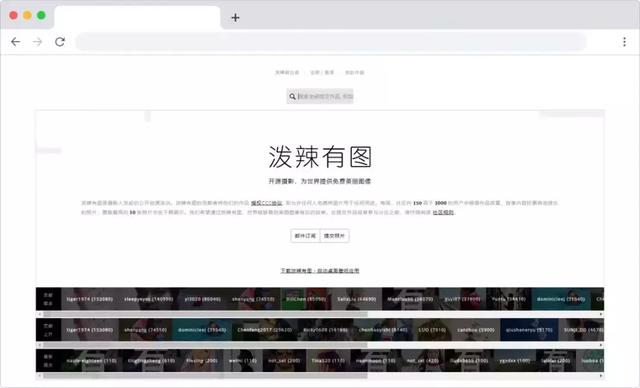Reload the page with the refresh icon
The height and width of the screenshot is (388, 640).
click(60, 42)
